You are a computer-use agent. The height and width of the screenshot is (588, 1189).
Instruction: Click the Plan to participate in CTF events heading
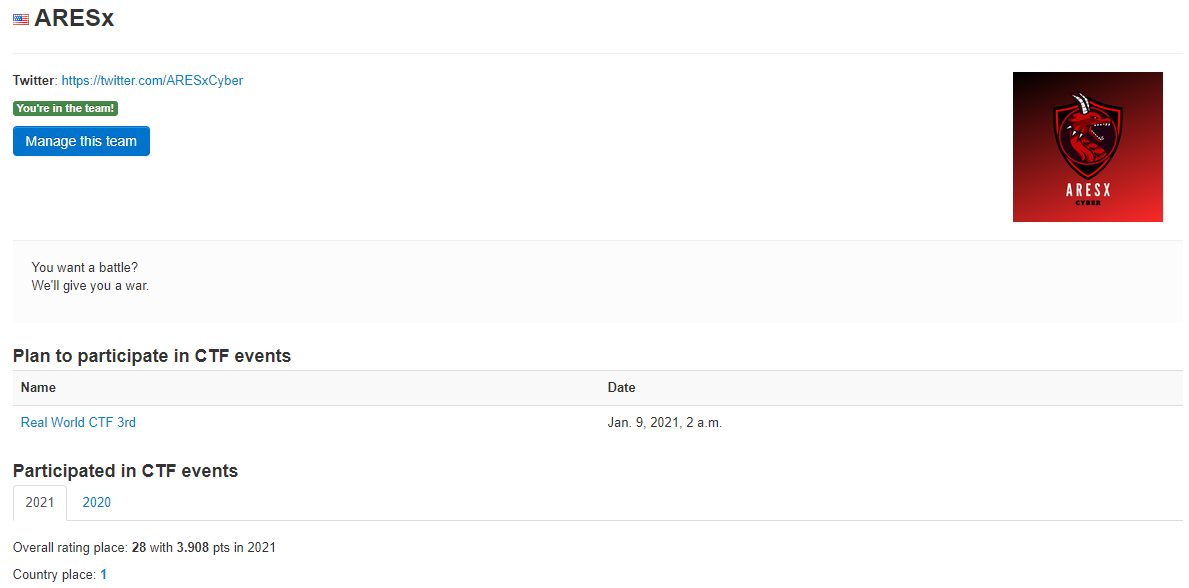(x=152, y=356)
